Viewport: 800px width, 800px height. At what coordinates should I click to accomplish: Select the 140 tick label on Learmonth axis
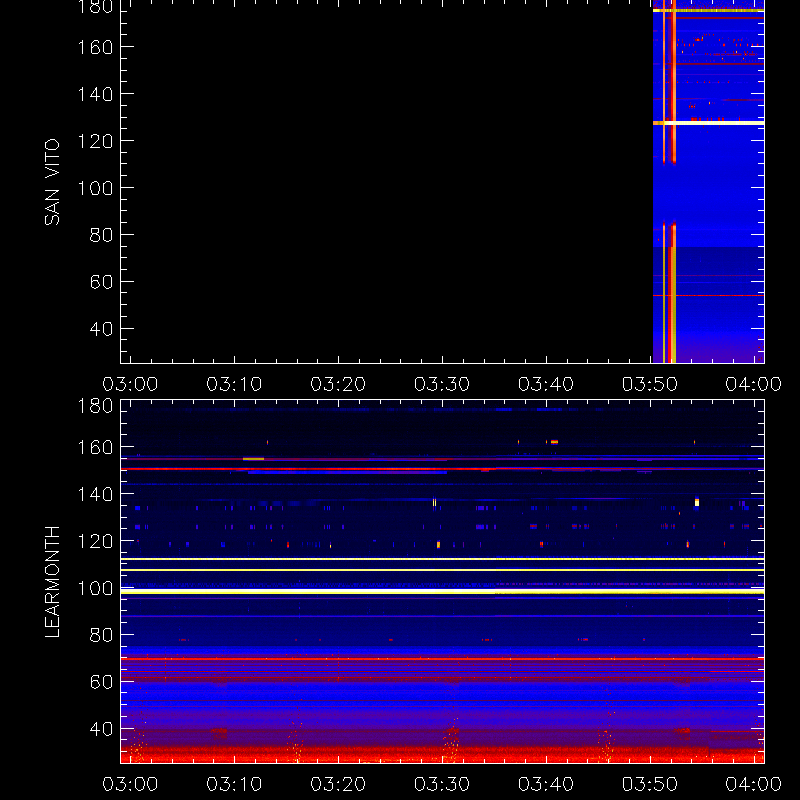click(x=95, y=494)
